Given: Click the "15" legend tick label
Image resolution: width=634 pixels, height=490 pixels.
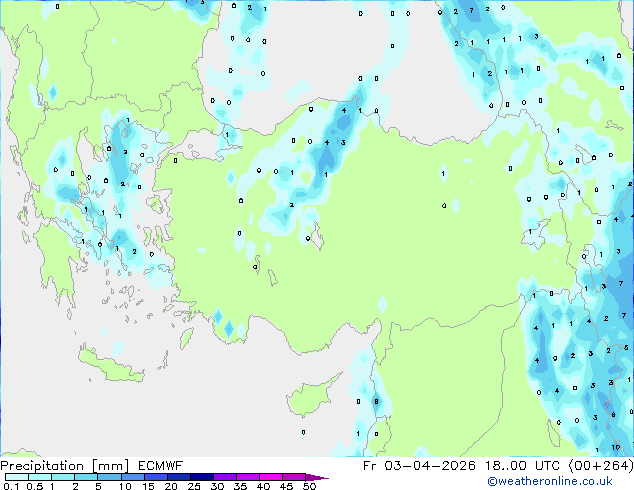Looking at the screenshot, I should click(x=148, y=486).
